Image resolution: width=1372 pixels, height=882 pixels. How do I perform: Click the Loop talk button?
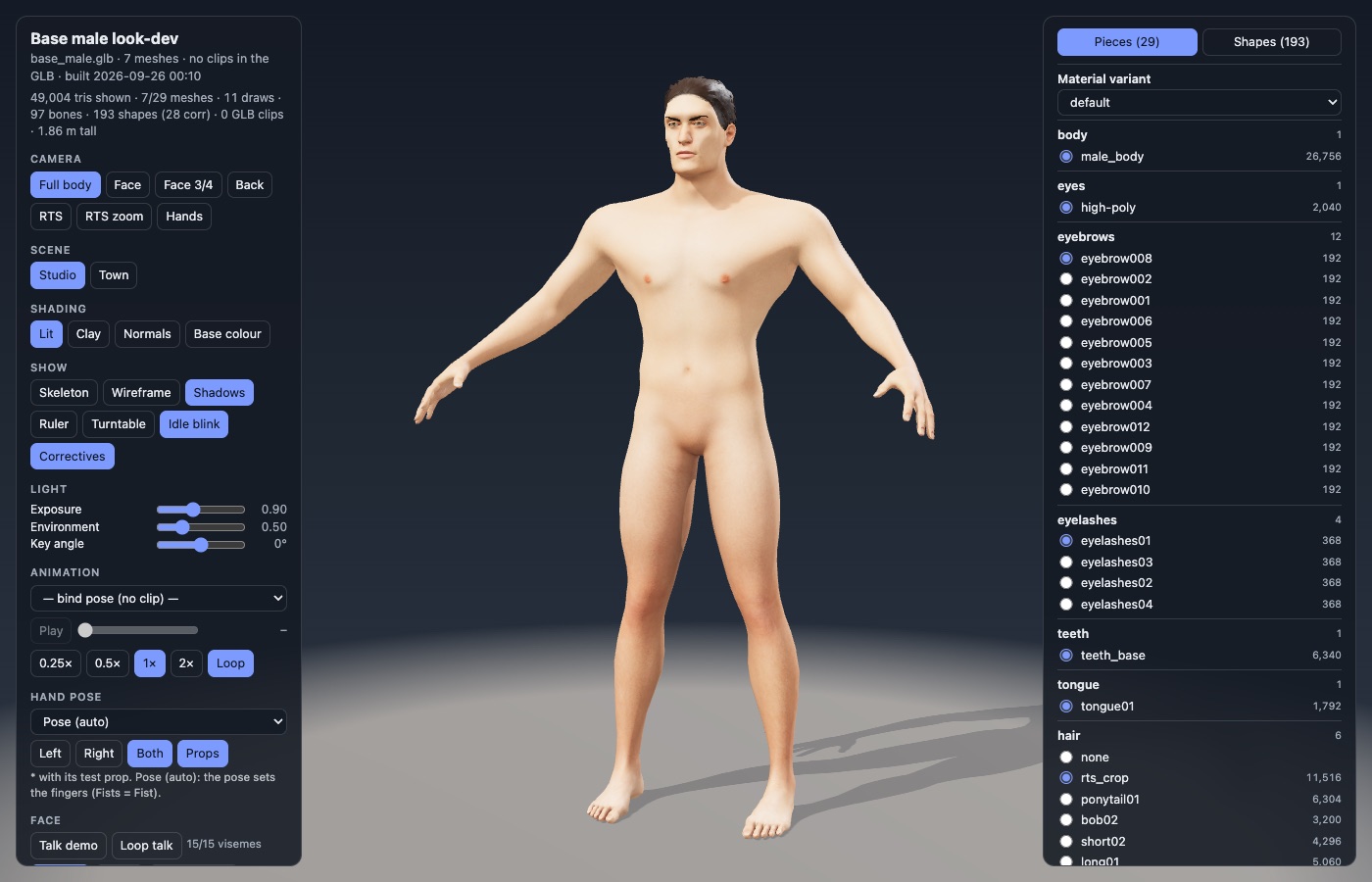(146, 846)
